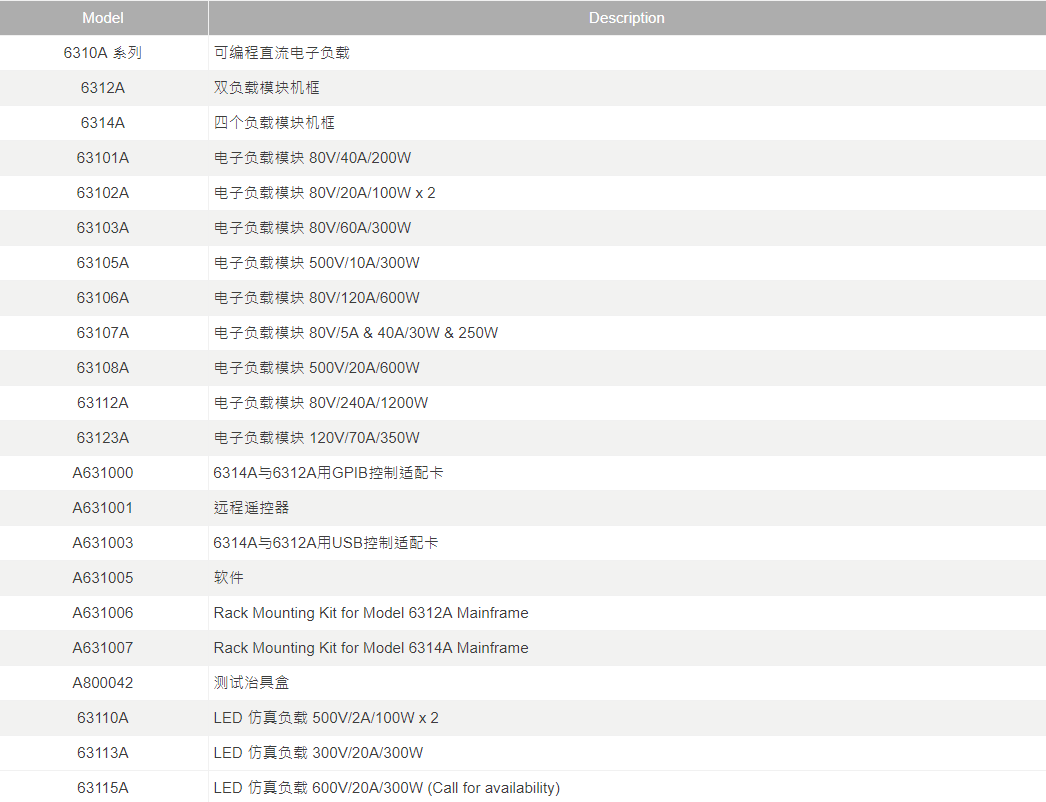
Task: Click Rack Mounting Kit for 6314A Mainframe
Action: [371, 649]
